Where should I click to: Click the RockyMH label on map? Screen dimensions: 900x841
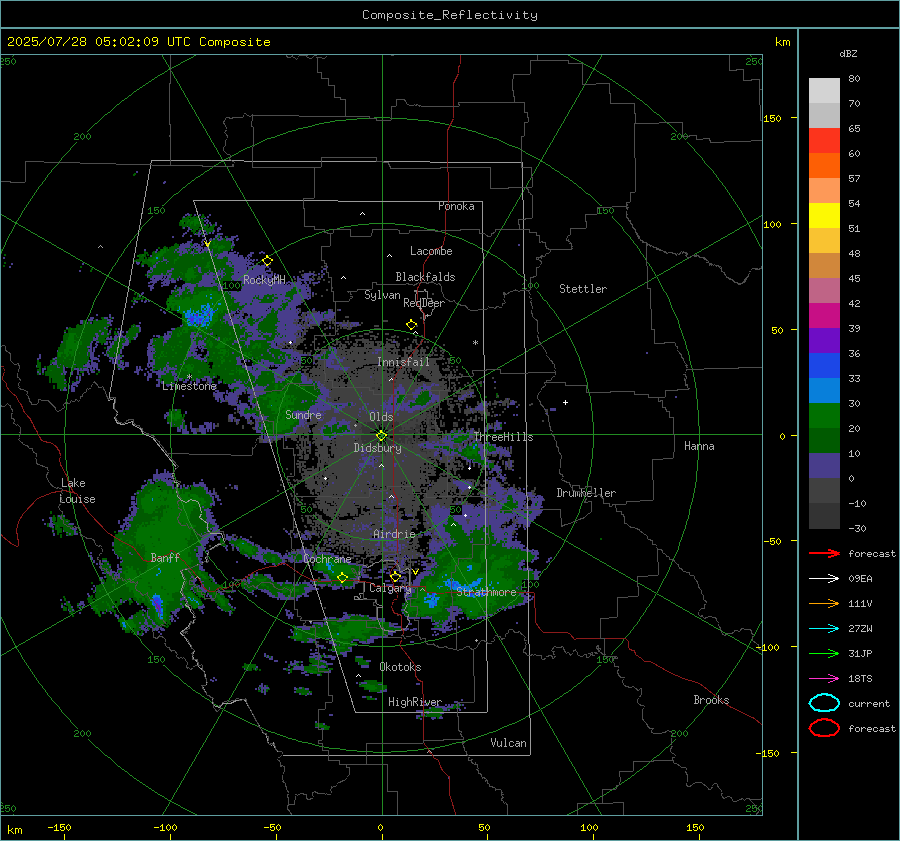264,280
